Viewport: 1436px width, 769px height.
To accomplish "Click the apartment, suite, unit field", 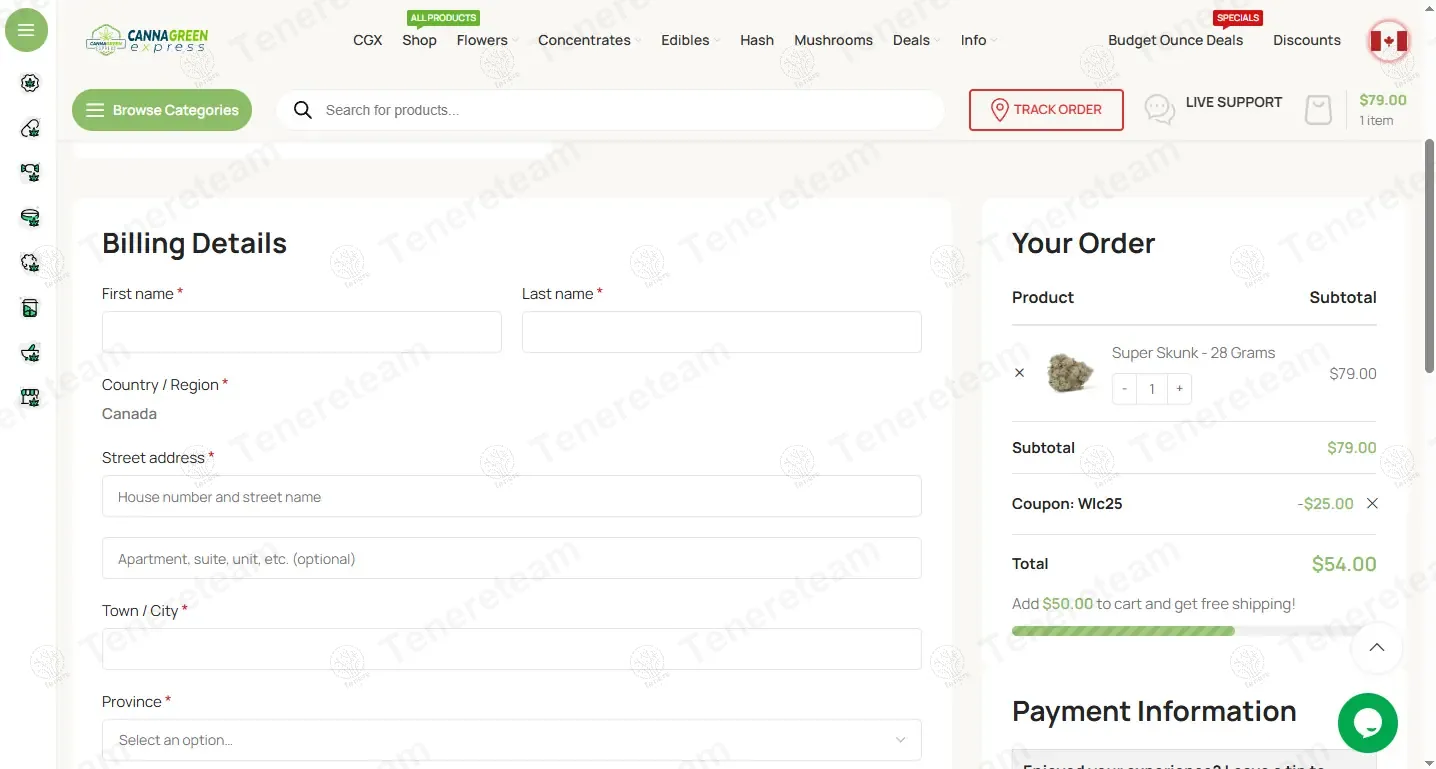I will click(x=512, y=558).
